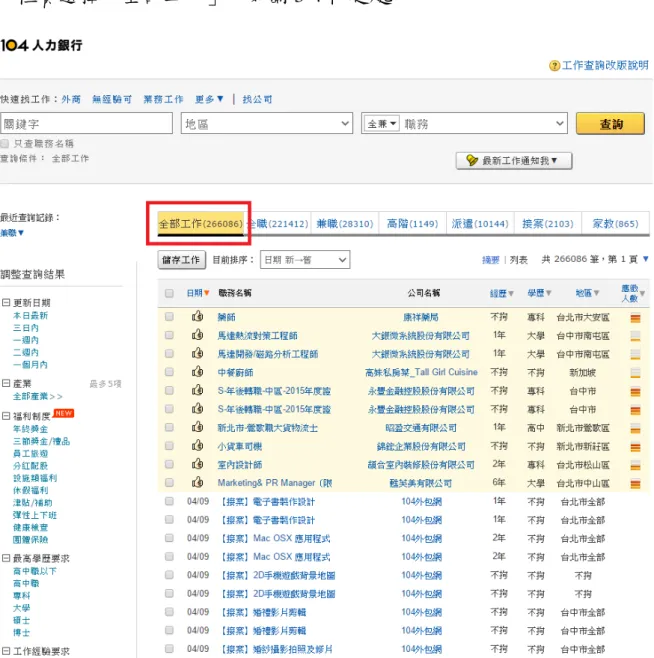Filter by 本日最新 update date
Image resolution: width=654 pixels, height=658 pixels.
click(30, 315)
